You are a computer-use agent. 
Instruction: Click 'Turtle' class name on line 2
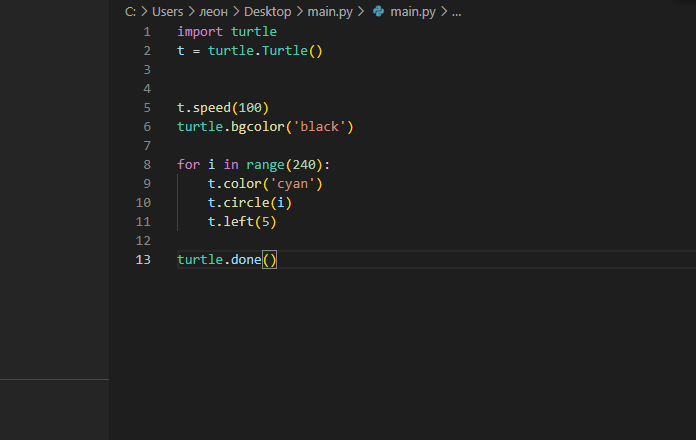[x=285, y=51]
